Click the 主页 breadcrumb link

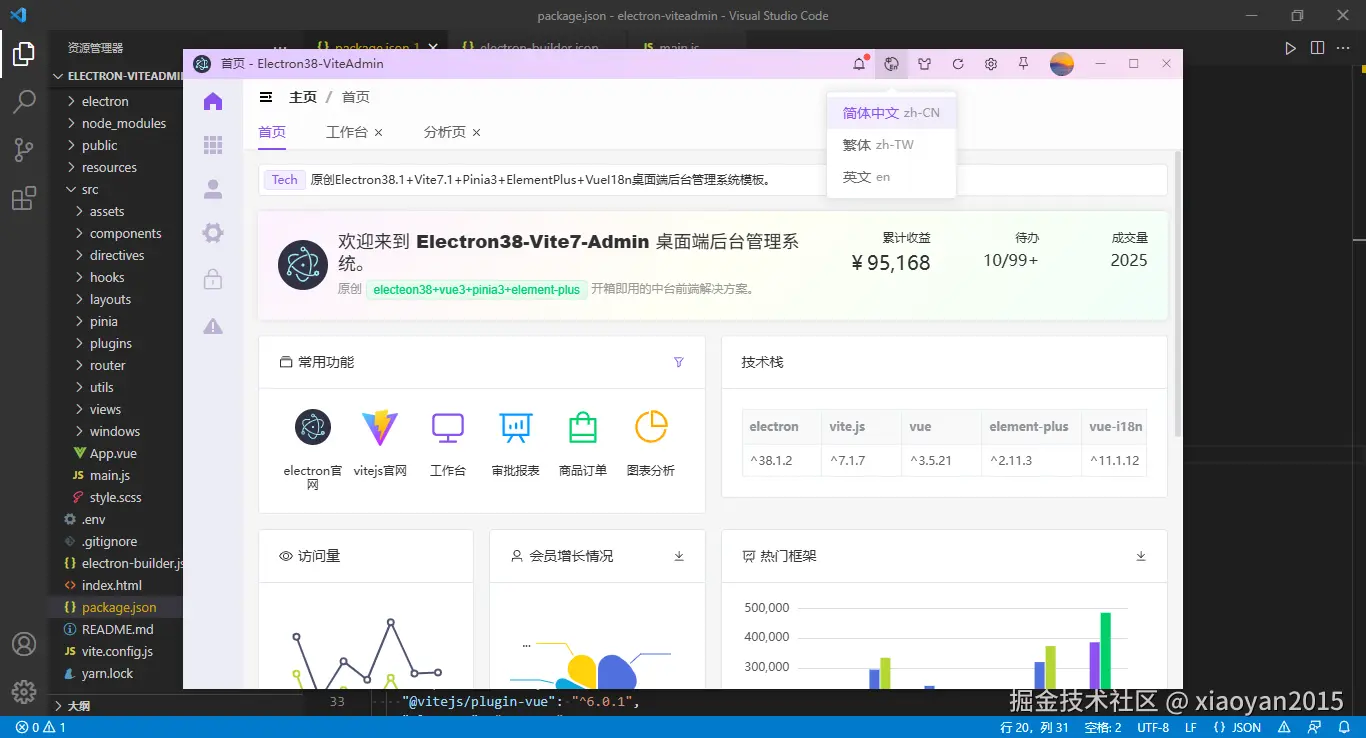(303, 97)
